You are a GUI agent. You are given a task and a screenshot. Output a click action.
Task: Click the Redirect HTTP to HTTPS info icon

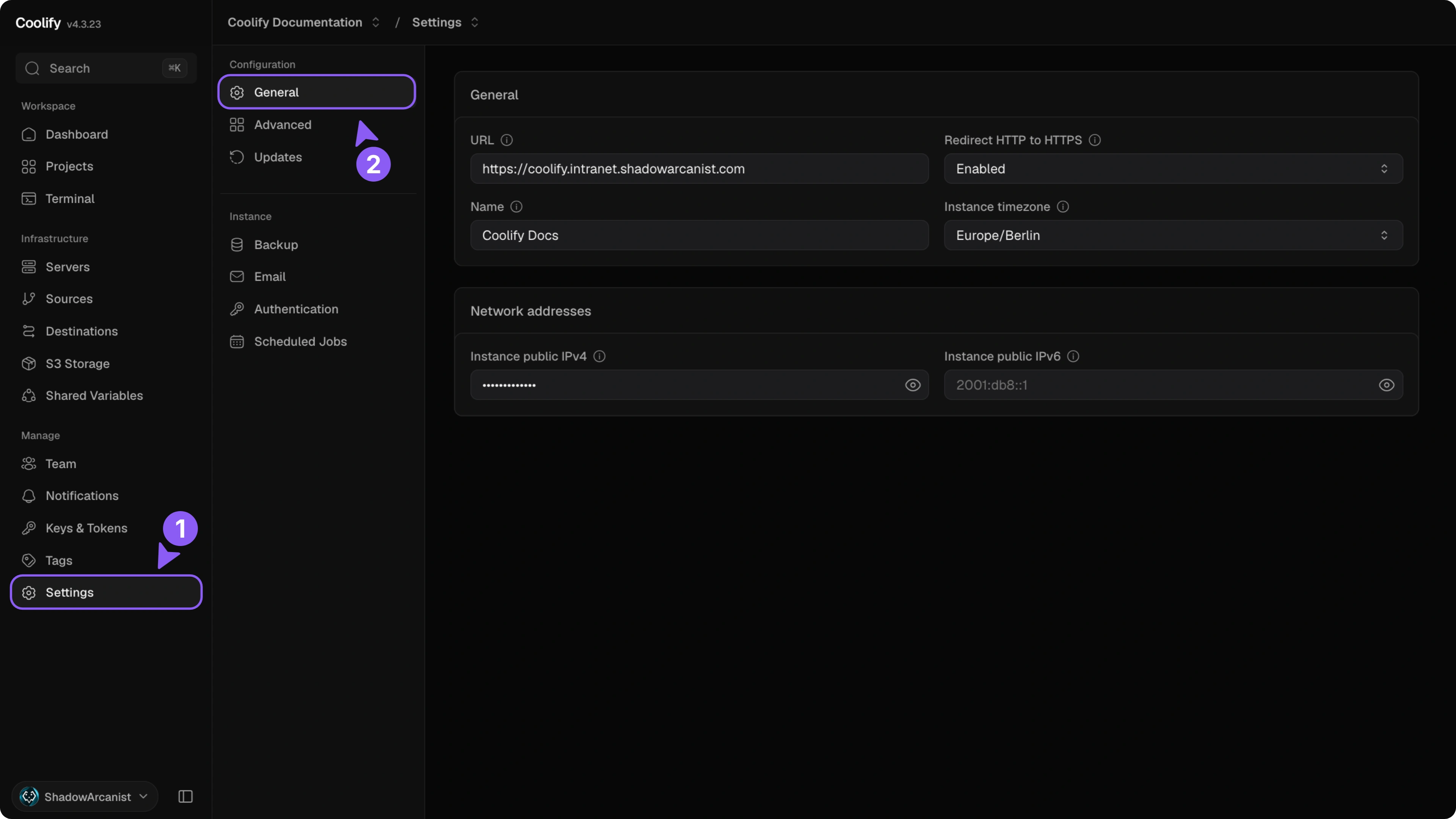1094,140
